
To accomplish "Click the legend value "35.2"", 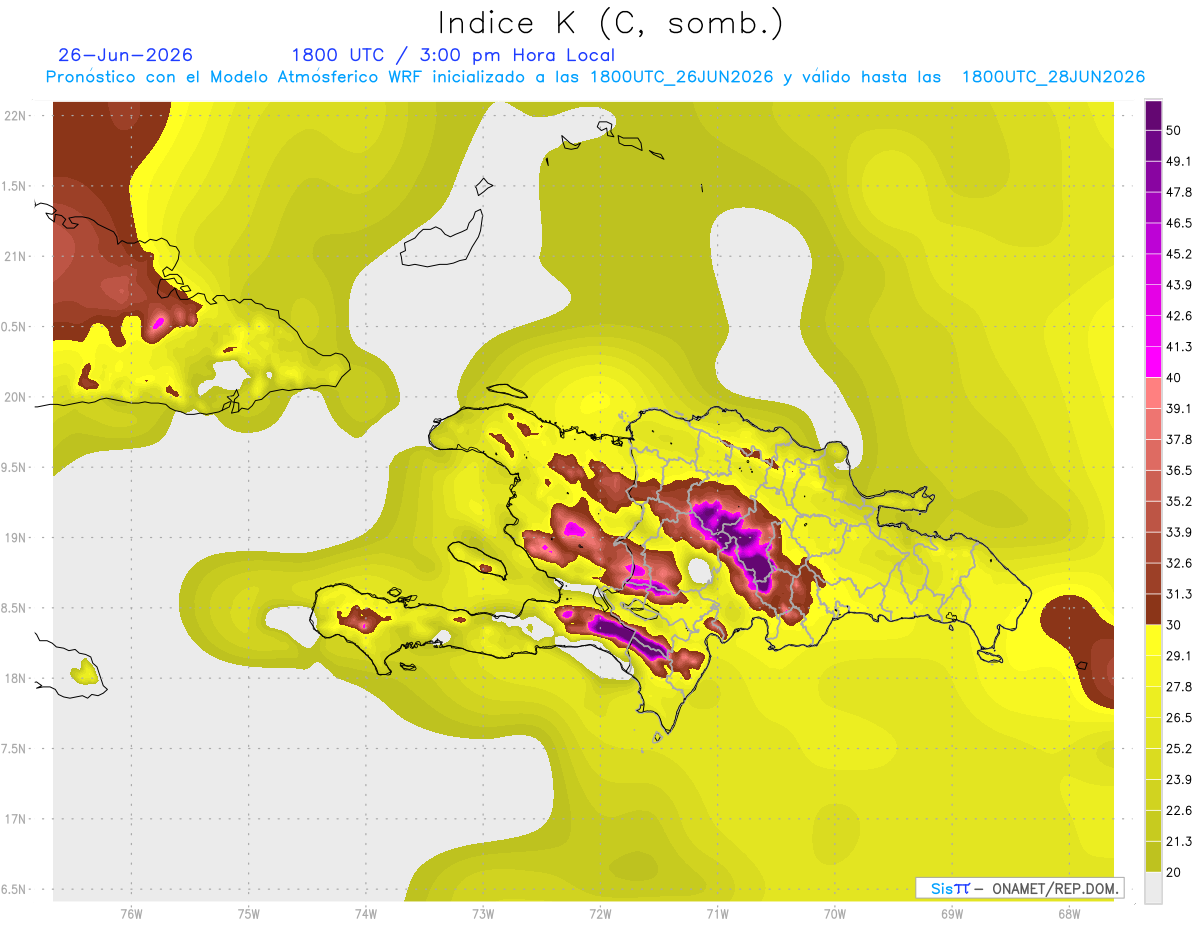I will tap(1178, 501).
